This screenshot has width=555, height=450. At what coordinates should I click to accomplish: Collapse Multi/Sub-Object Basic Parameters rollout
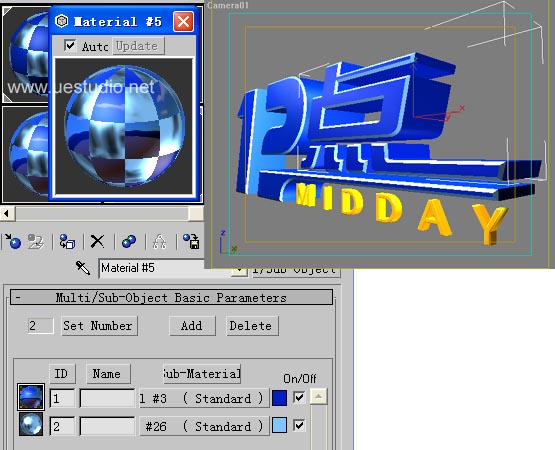171,297
